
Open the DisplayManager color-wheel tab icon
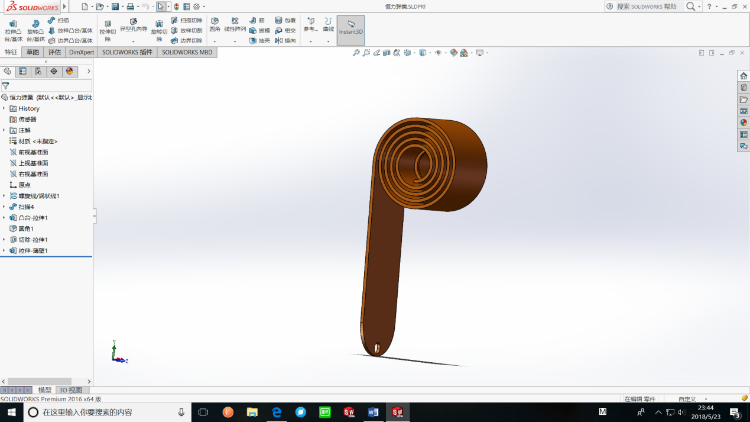tap(69, 71)
